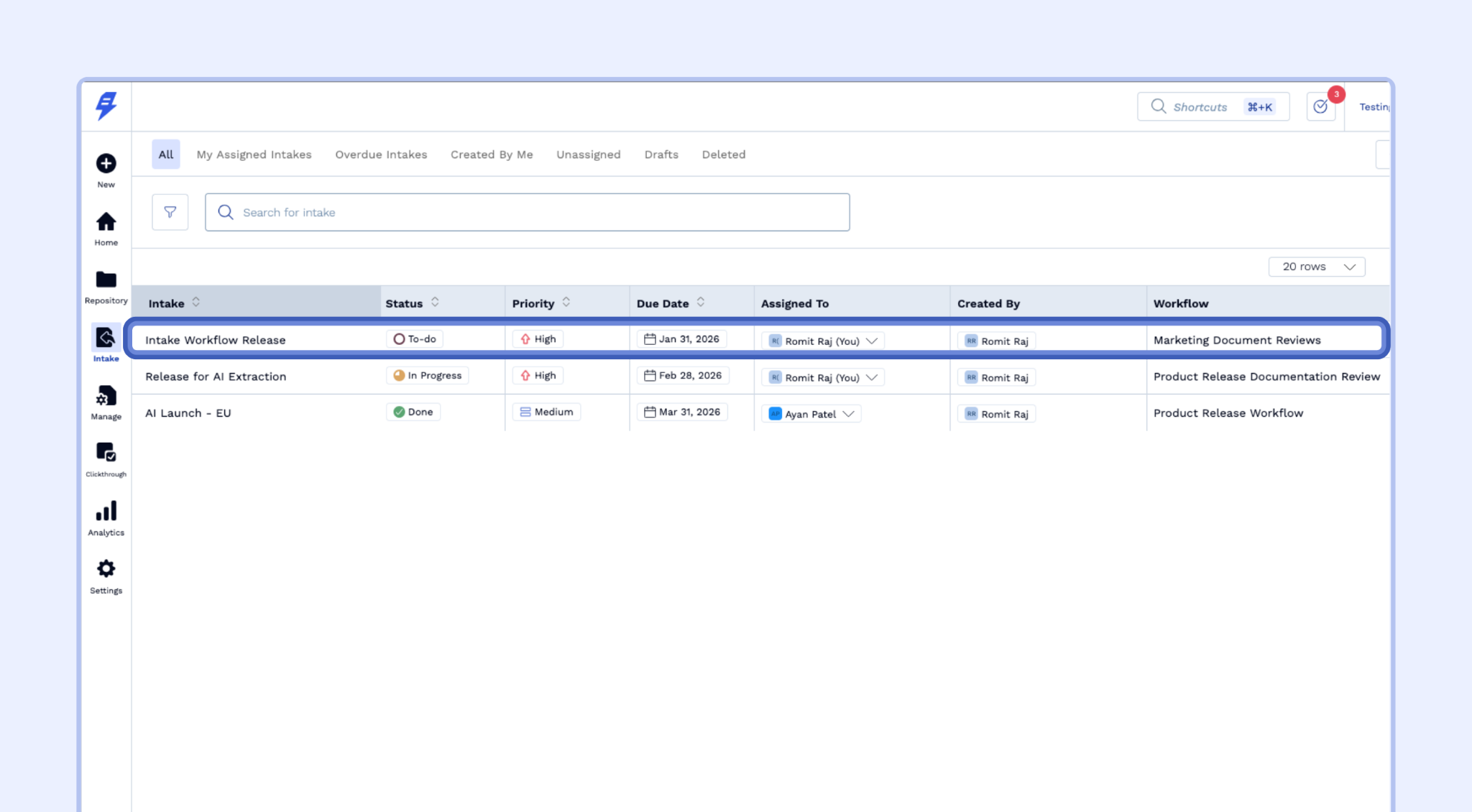Viewport: 1472px width, 812px height.
Task: Open the Repository folder icon
Action: [106, 280]
